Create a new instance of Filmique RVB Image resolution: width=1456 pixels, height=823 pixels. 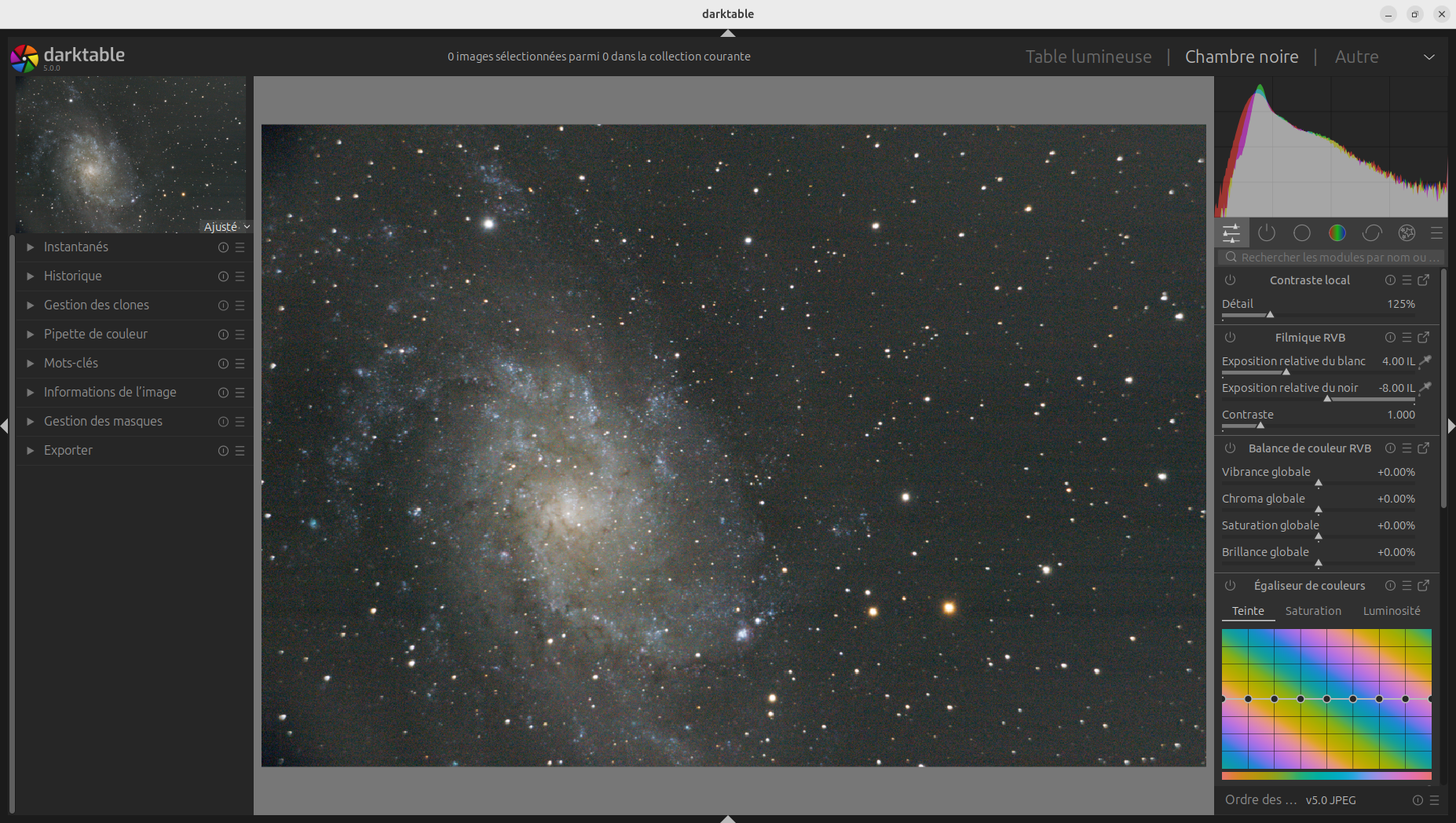(1423, 338)
